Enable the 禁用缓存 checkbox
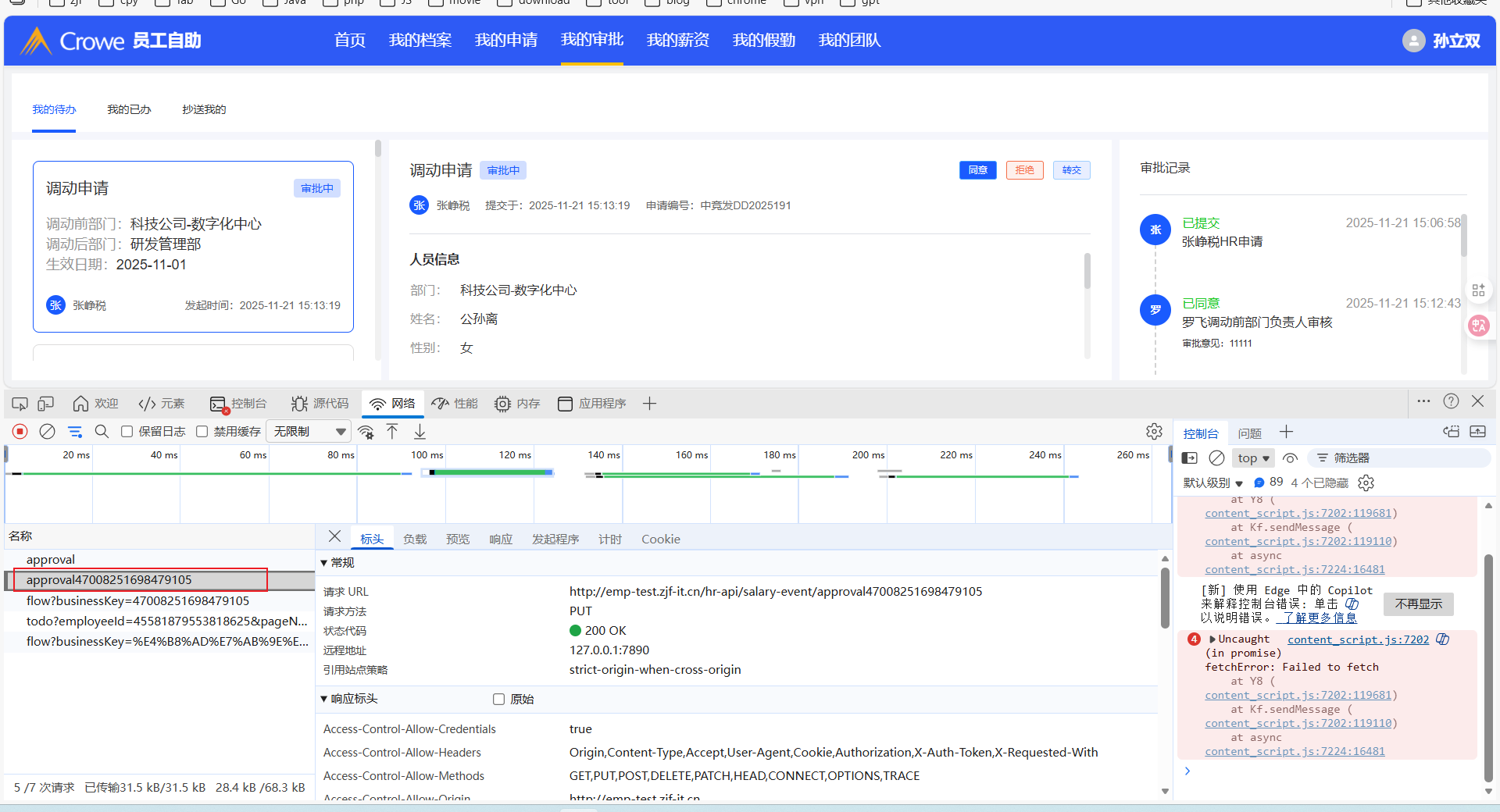 point(202,432)
